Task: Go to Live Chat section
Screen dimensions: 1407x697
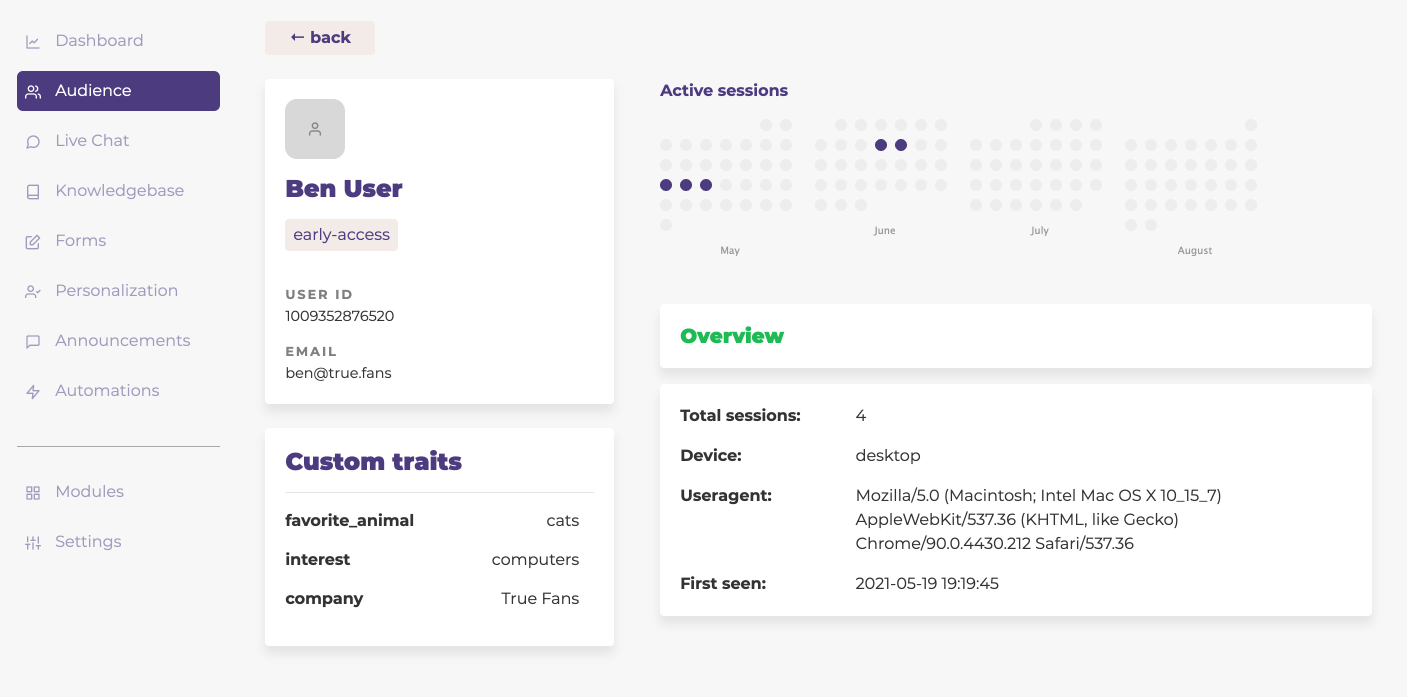Action: click(x=92, y=141)
